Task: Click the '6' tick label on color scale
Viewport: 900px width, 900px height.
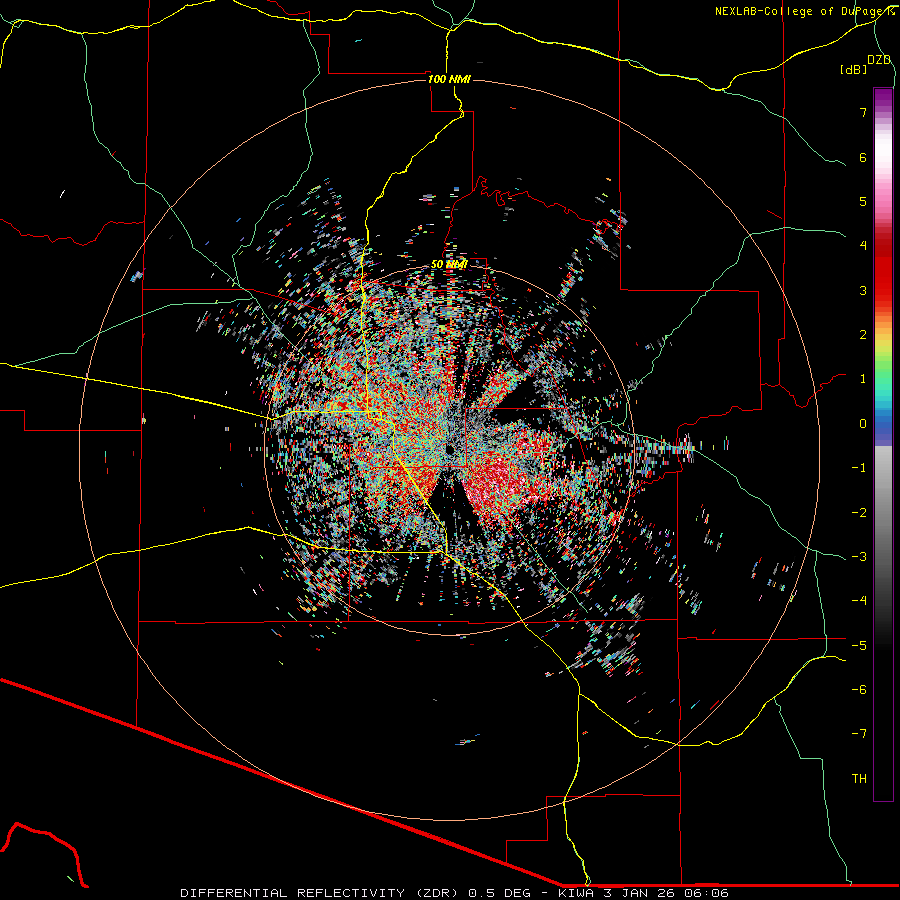Action: [x=863, y=157]
